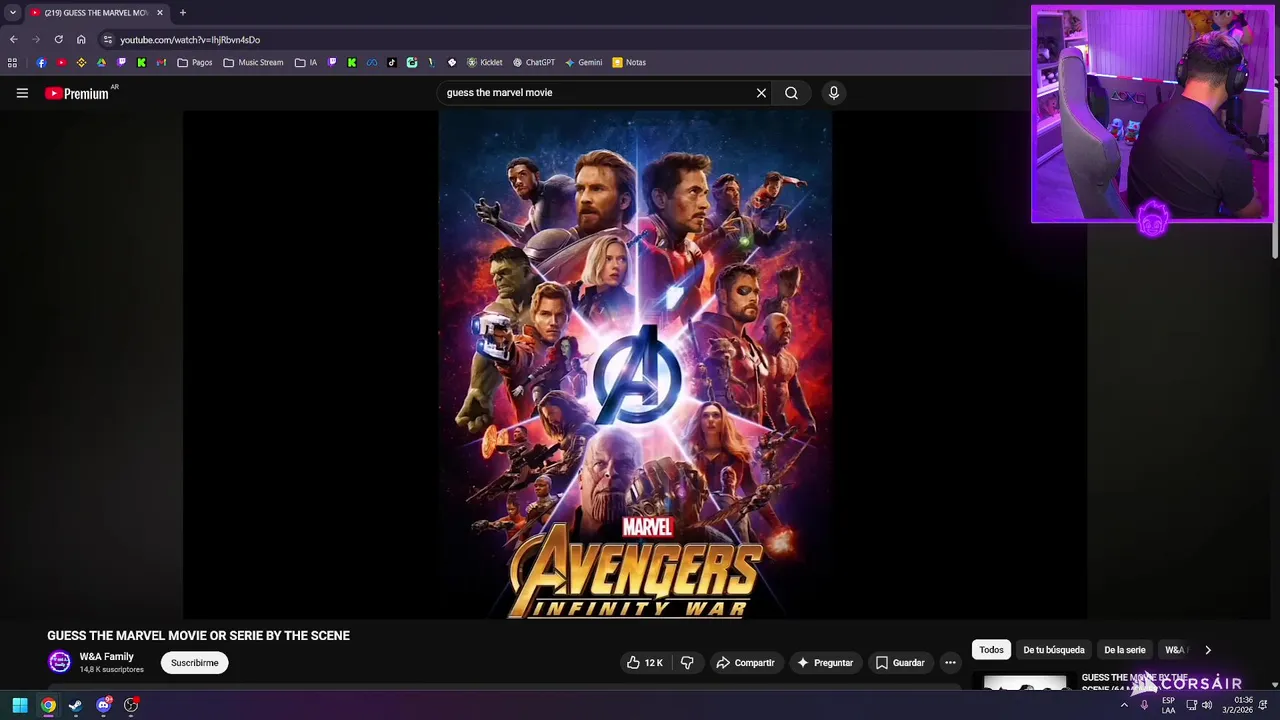1280x720 pixels.
Task: Open Chrome tab search dropdown arrow
Action: click(x=13, y=13)
